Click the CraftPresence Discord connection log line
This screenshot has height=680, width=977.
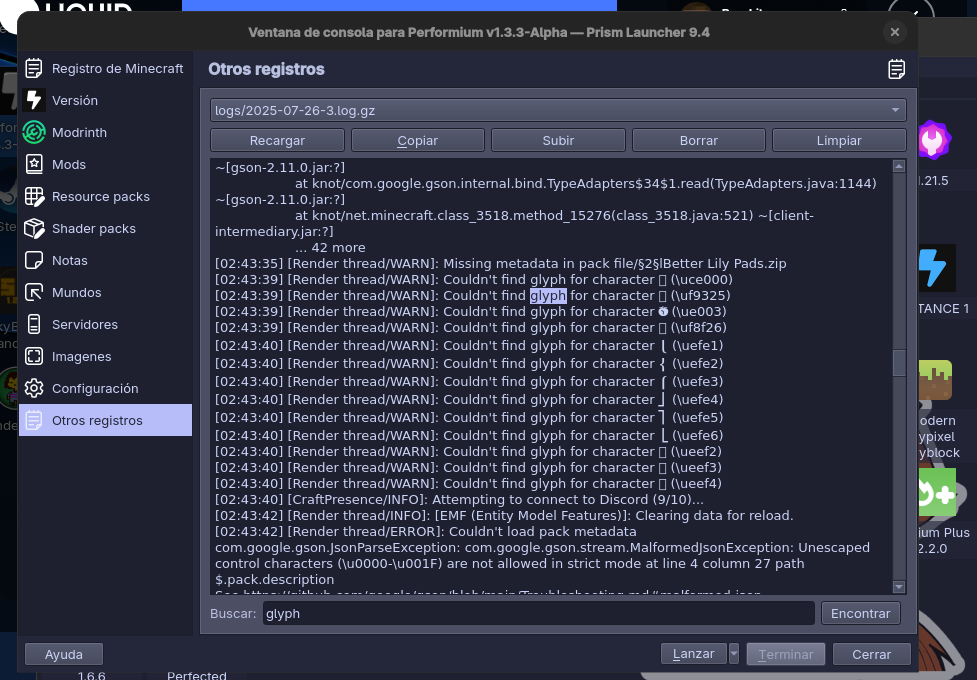click(x=459, y=499)
